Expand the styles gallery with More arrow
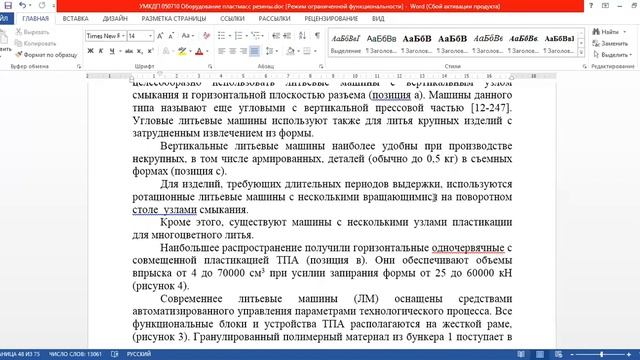The image size is (640, 360). click(581, 52)
